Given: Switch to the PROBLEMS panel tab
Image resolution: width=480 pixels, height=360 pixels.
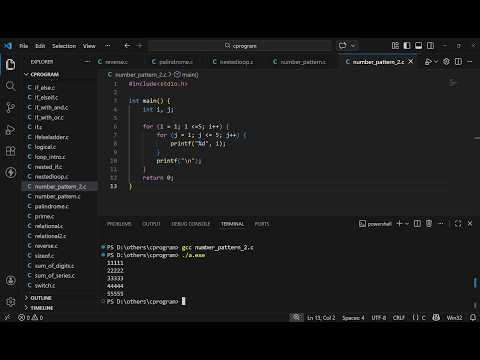Looking at the screenshot, I should pos(119,224).
